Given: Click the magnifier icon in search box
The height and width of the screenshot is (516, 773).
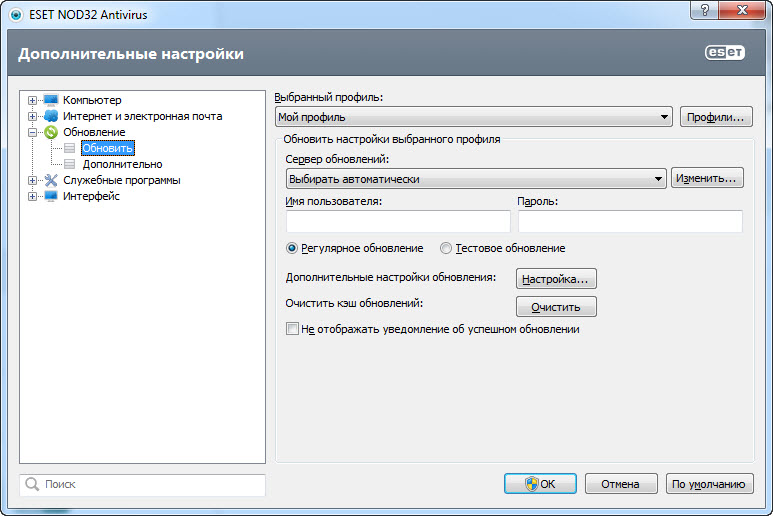Looking at the screenshot, I should pos(32,484).
